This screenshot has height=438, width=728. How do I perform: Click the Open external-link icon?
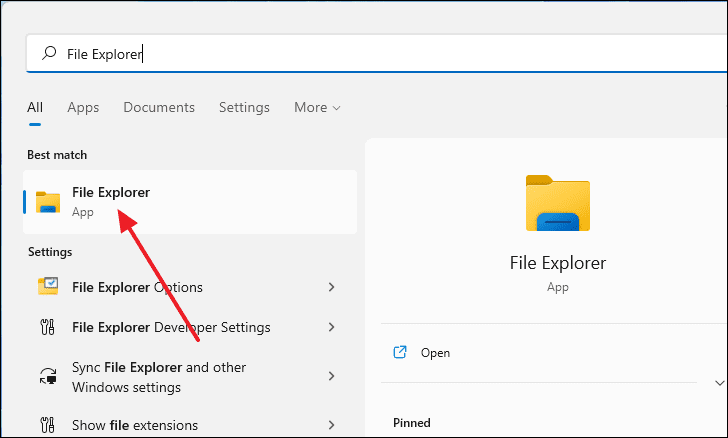coord(400,352)
